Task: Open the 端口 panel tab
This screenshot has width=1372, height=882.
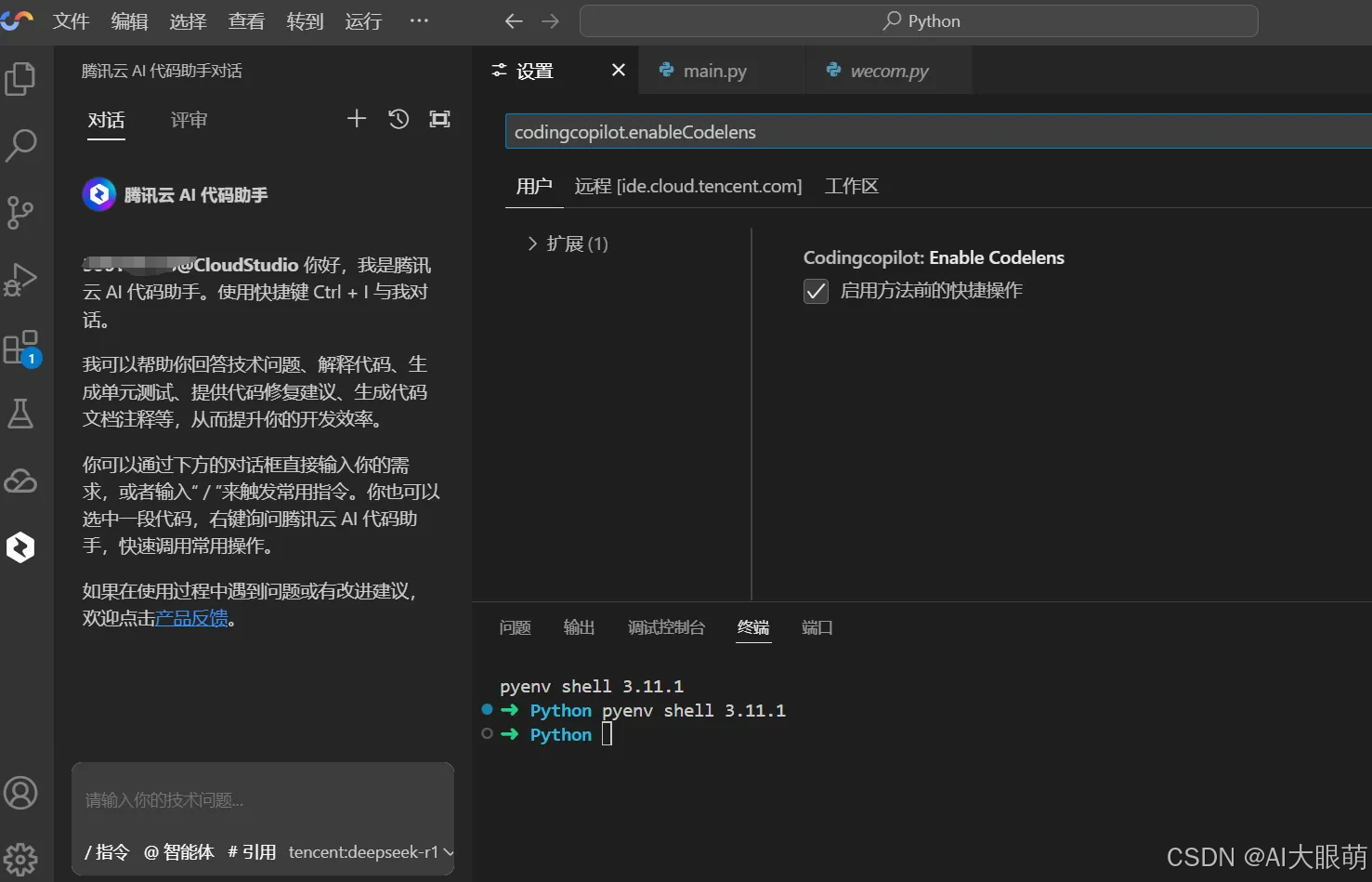Action: 817,628
